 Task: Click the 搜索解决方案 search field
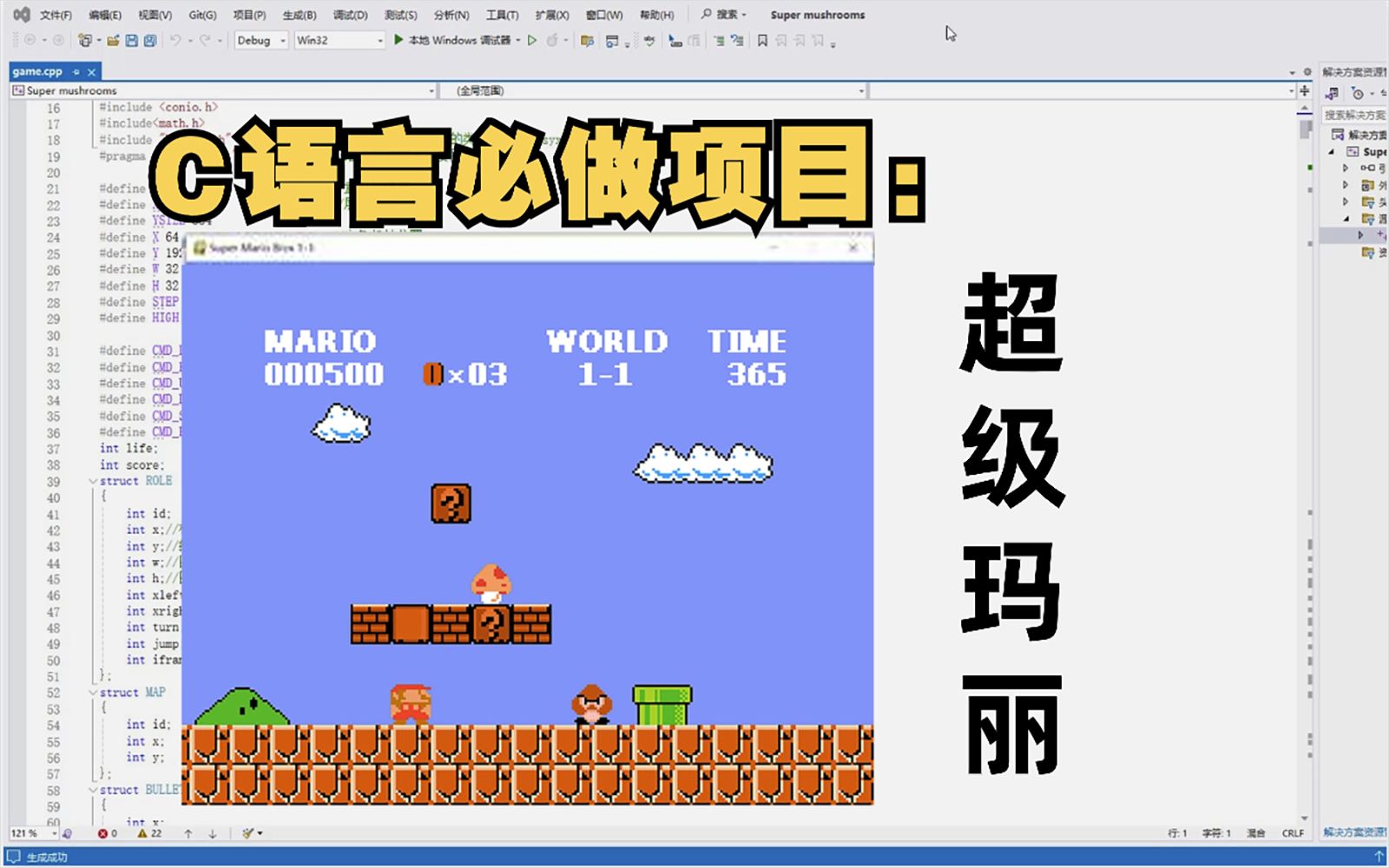click(1354, 115)
